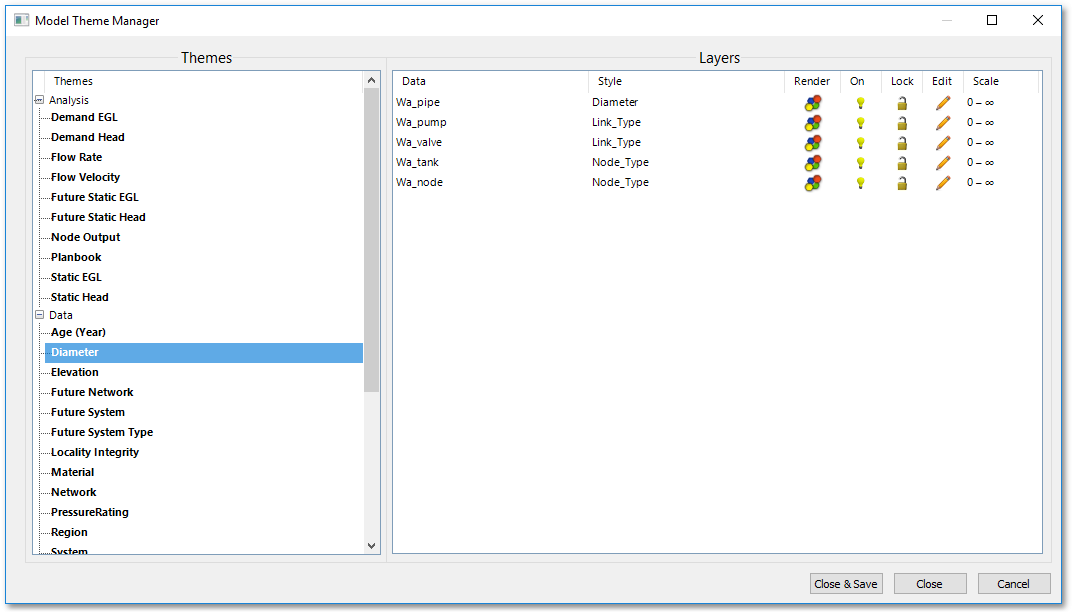Toggle the padlock for Wa_tank layer
This screenshot has width=1073, height=615.
tap(902, 163)
